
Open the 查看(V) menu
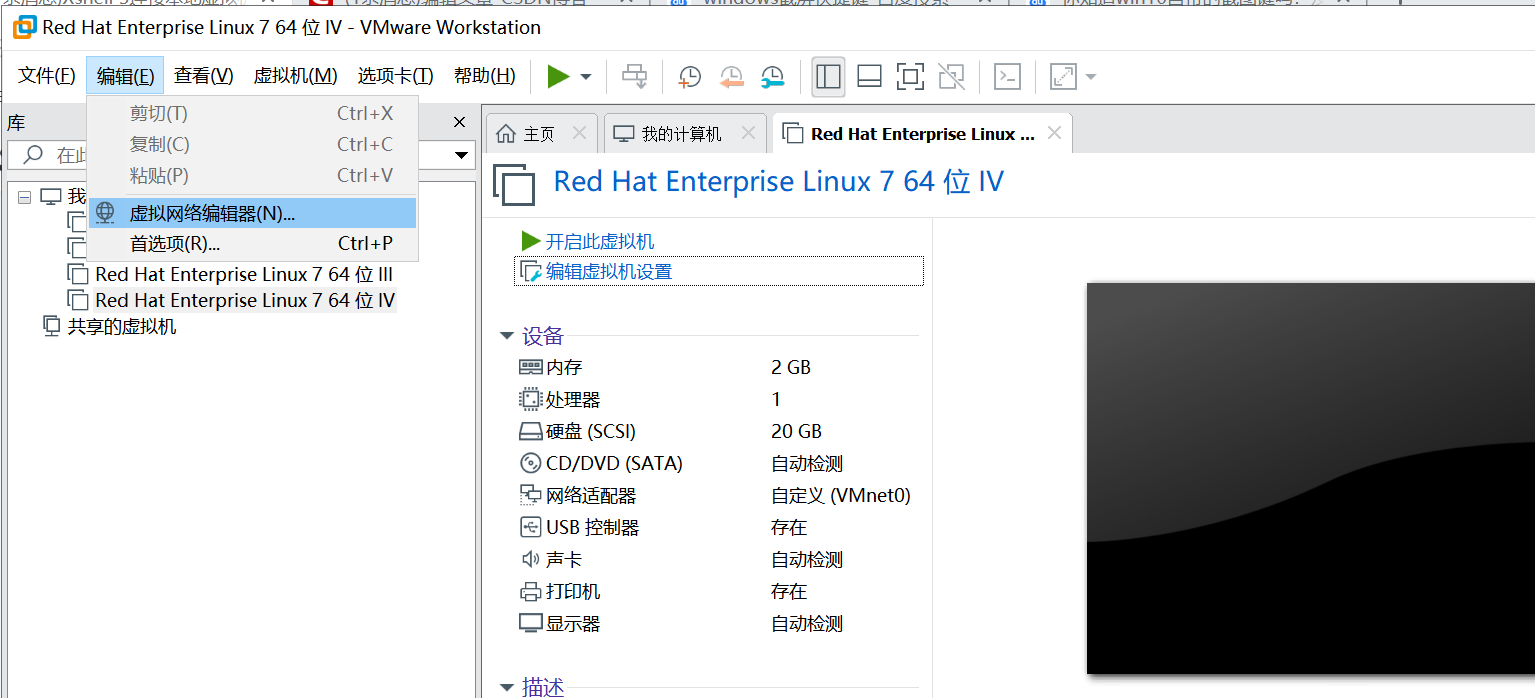pyautogui.click(x=203, y=76)
